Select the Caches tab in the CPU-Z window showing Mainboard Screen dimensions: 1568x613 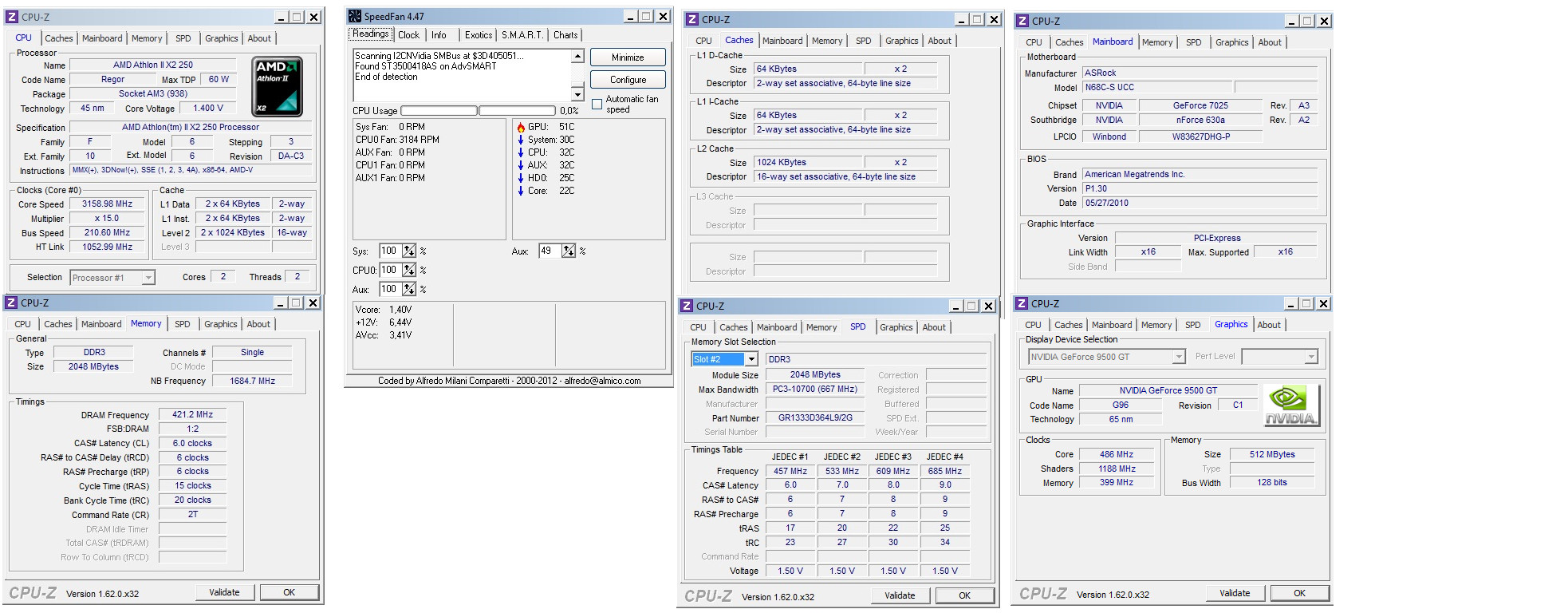click(x=1070, y=42)
